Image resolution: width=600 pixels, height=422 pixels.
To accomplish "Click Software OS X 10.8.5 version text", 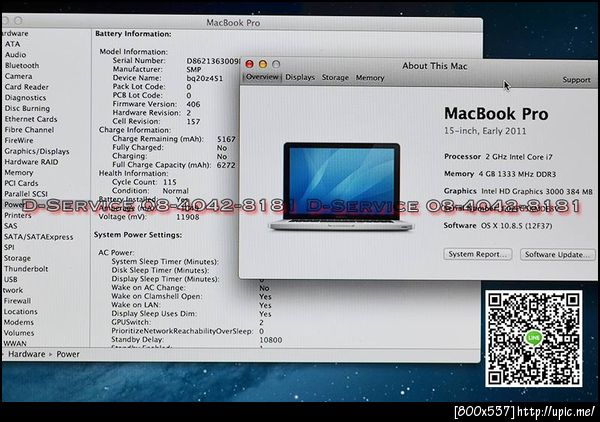I will point(498,226).
